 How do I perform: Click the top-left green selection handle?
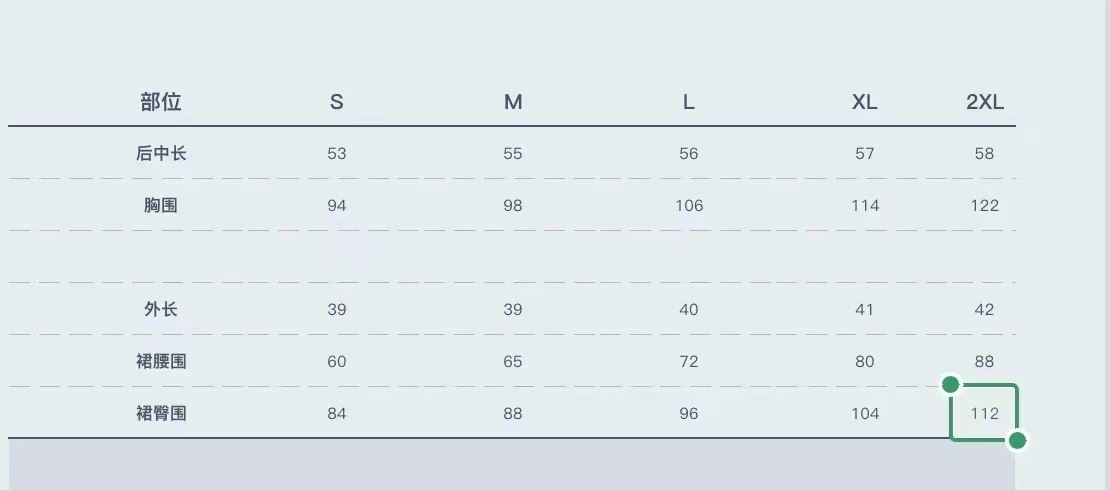tap(951, 385)
